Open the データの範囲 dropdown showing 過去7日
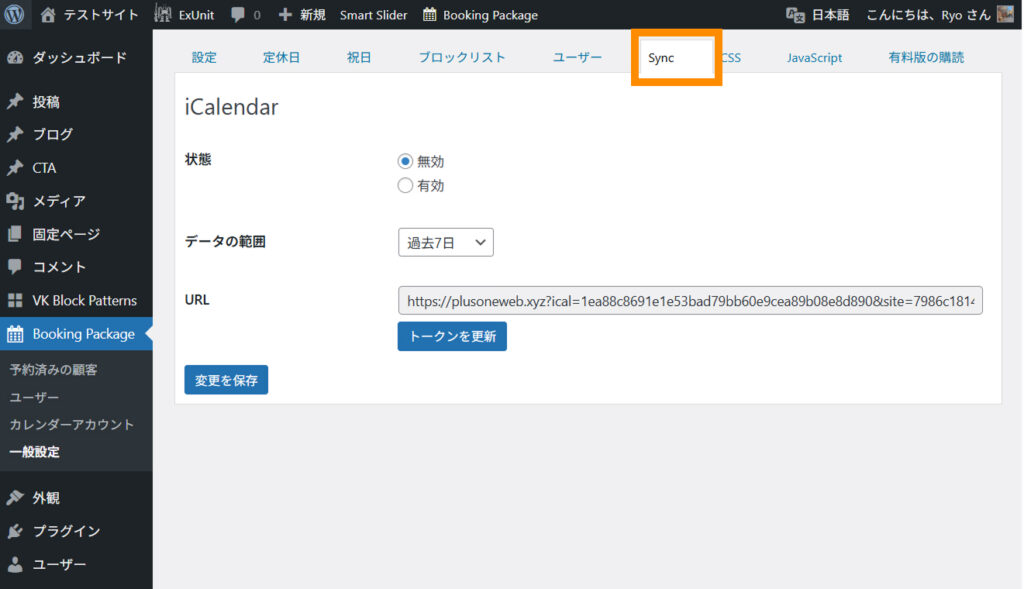Viewport: 1024px width, 589px height. 445,242
